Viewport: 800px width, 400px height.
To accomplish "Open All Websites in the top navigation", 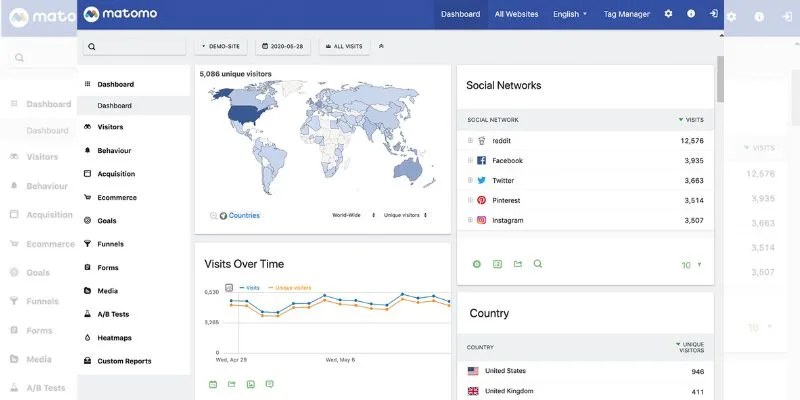I will 516,14.
